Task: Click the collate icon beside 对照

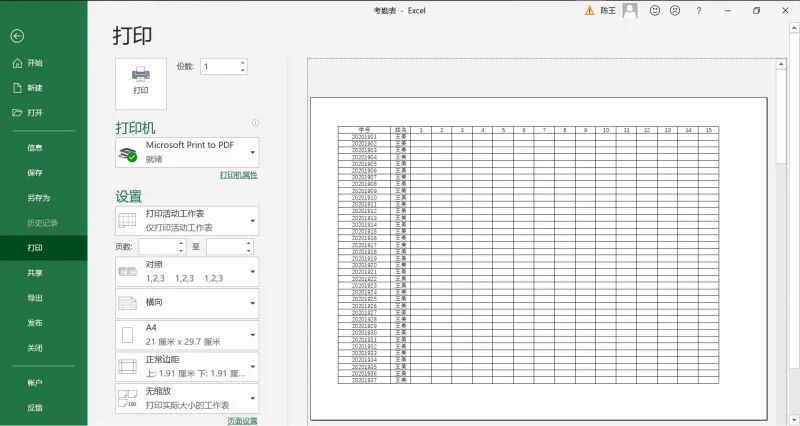Action: (127, 271)
